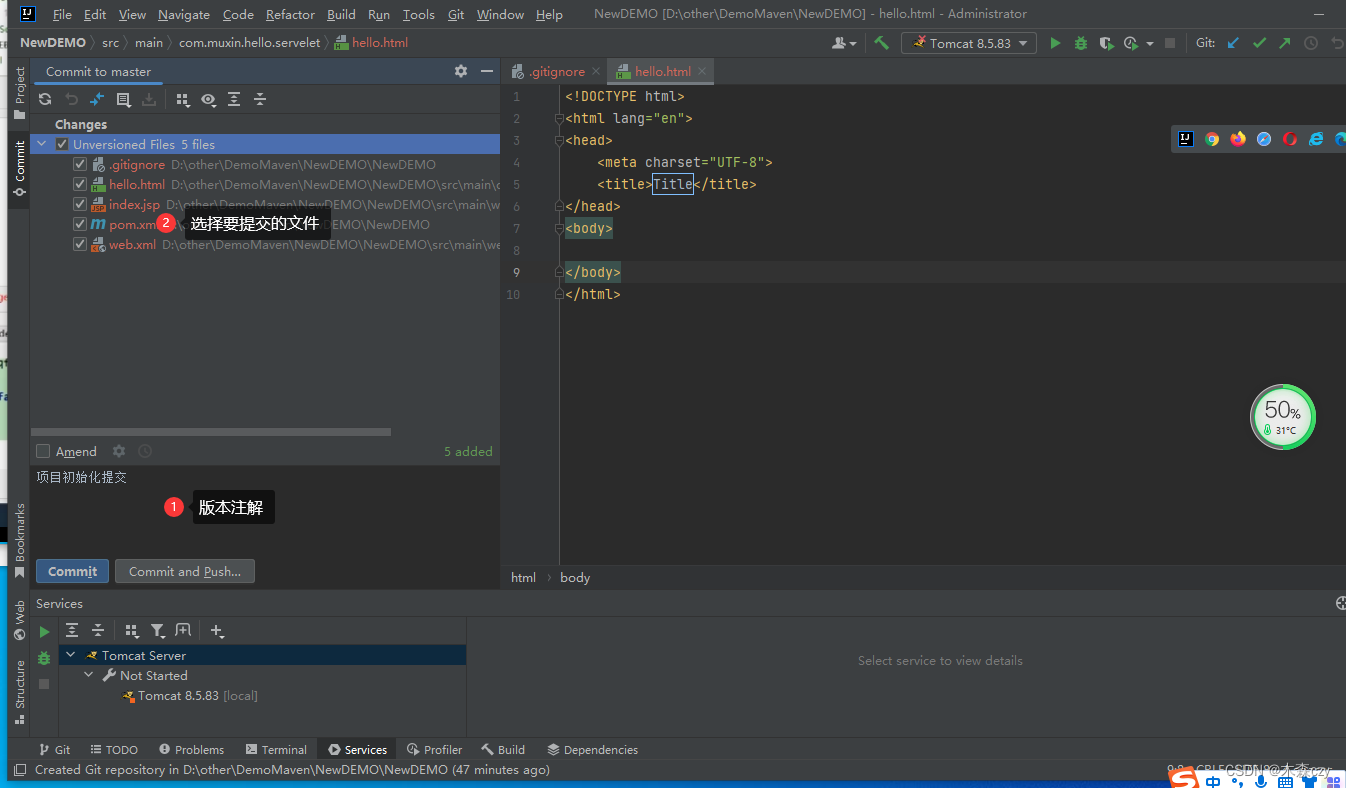Viewport: 1346px width, 788px height.
Task: Open the Dependencies tool window tab
Action: [x=592, y=749]
